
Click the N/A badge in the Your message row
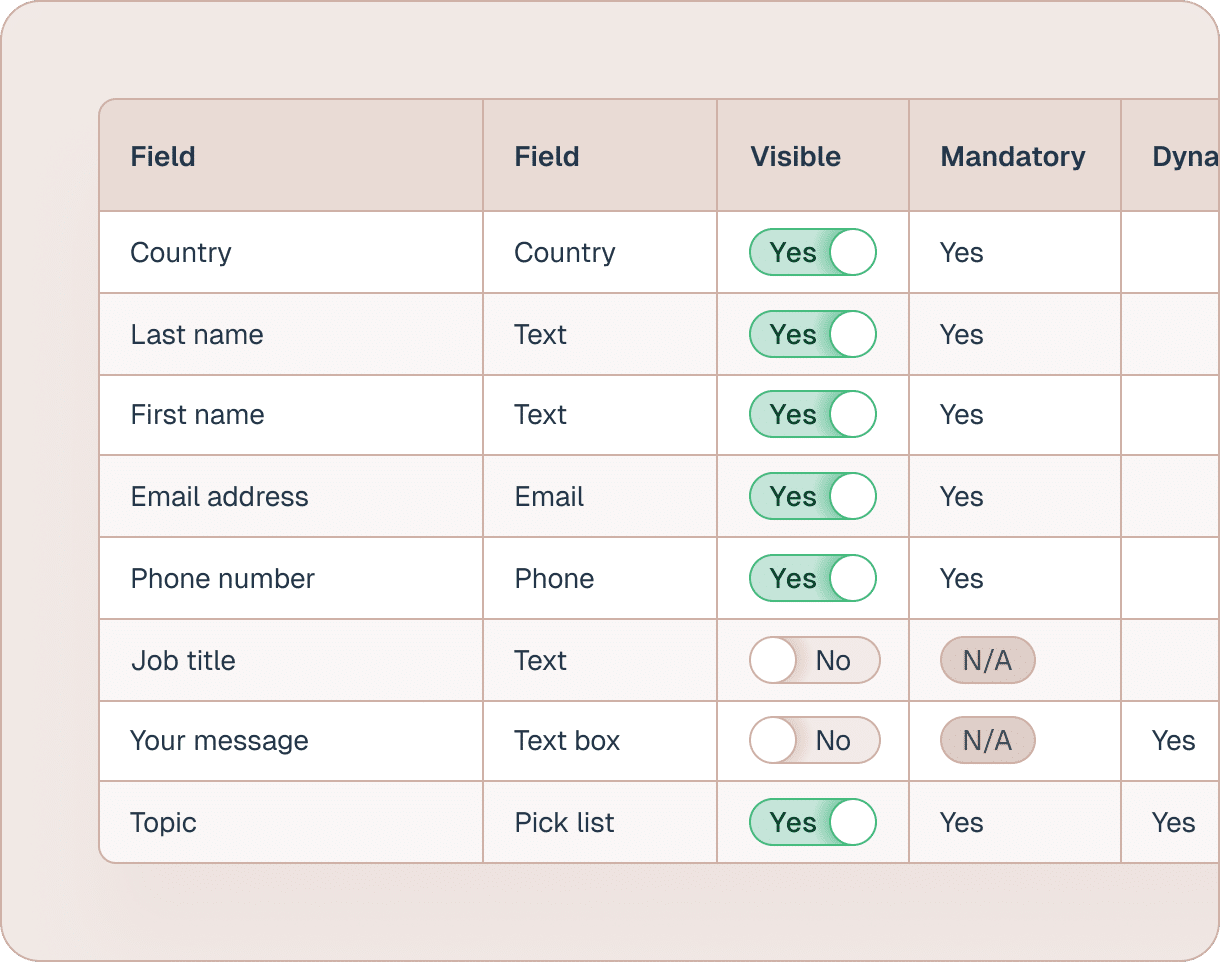(987, 741)
